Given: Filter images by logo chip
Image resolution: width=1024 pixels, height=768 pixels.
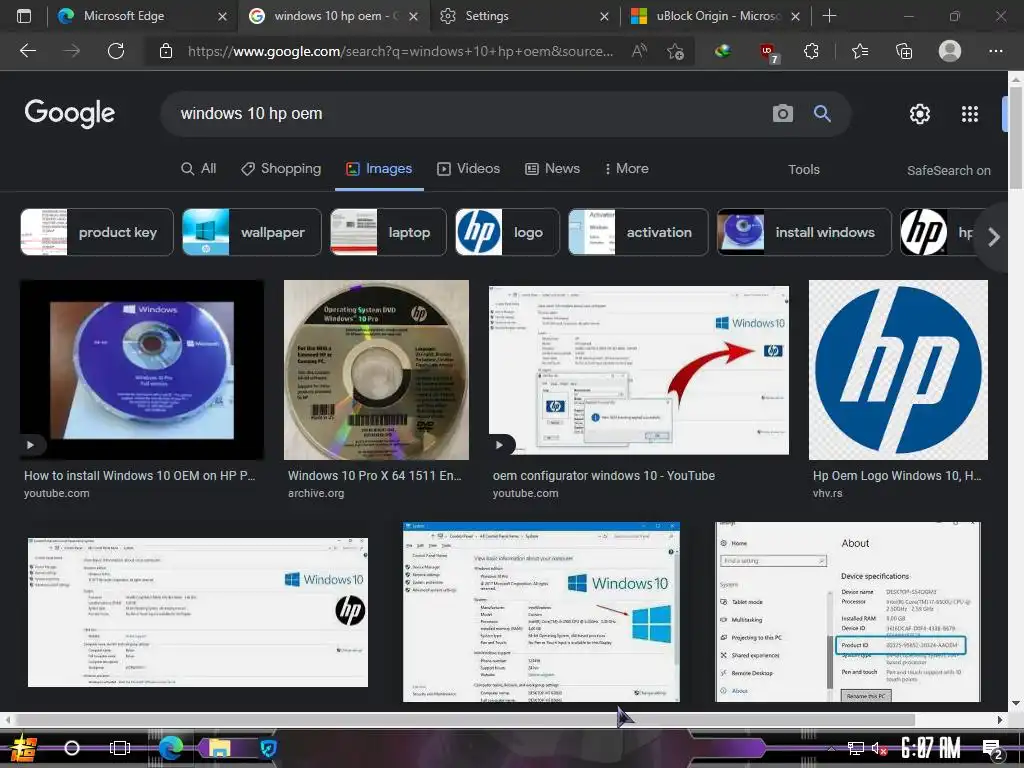Looking at the screenshot, I should [x=507, y=232].
